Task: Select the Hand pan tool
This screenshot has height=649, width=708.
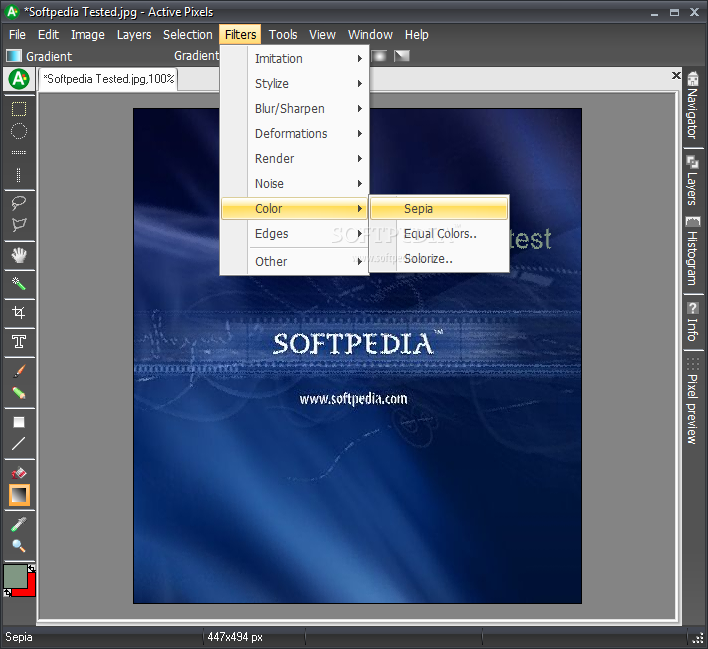Action: click(x=19, y=256)
